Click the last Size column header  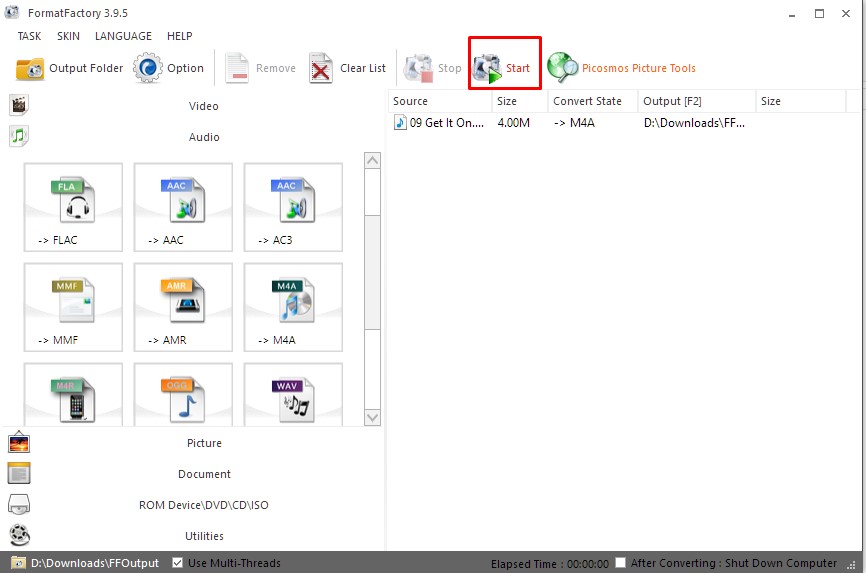pos(800,101)
